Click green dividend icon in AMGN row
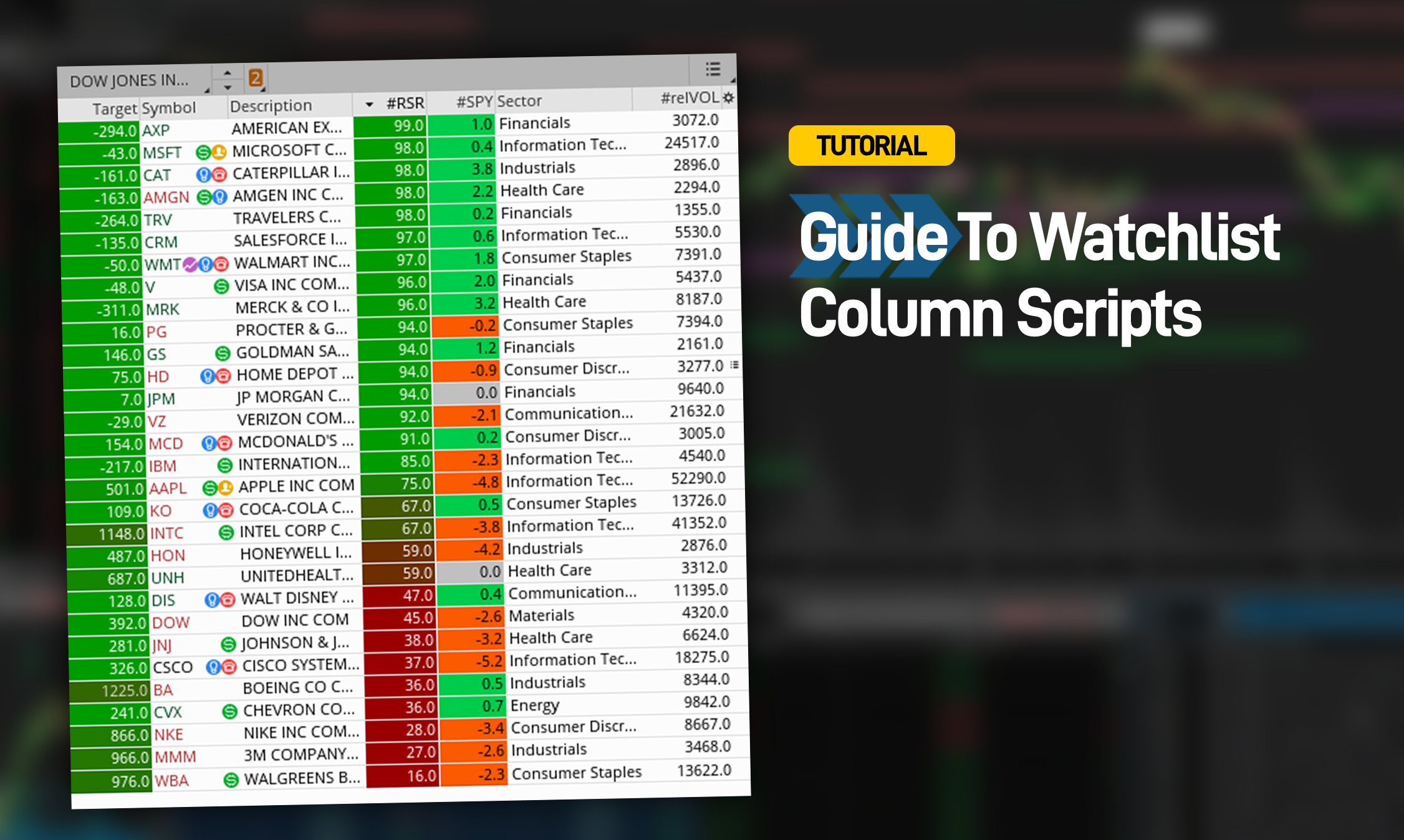Viewport: 1404px width, 840px height. 204,198
